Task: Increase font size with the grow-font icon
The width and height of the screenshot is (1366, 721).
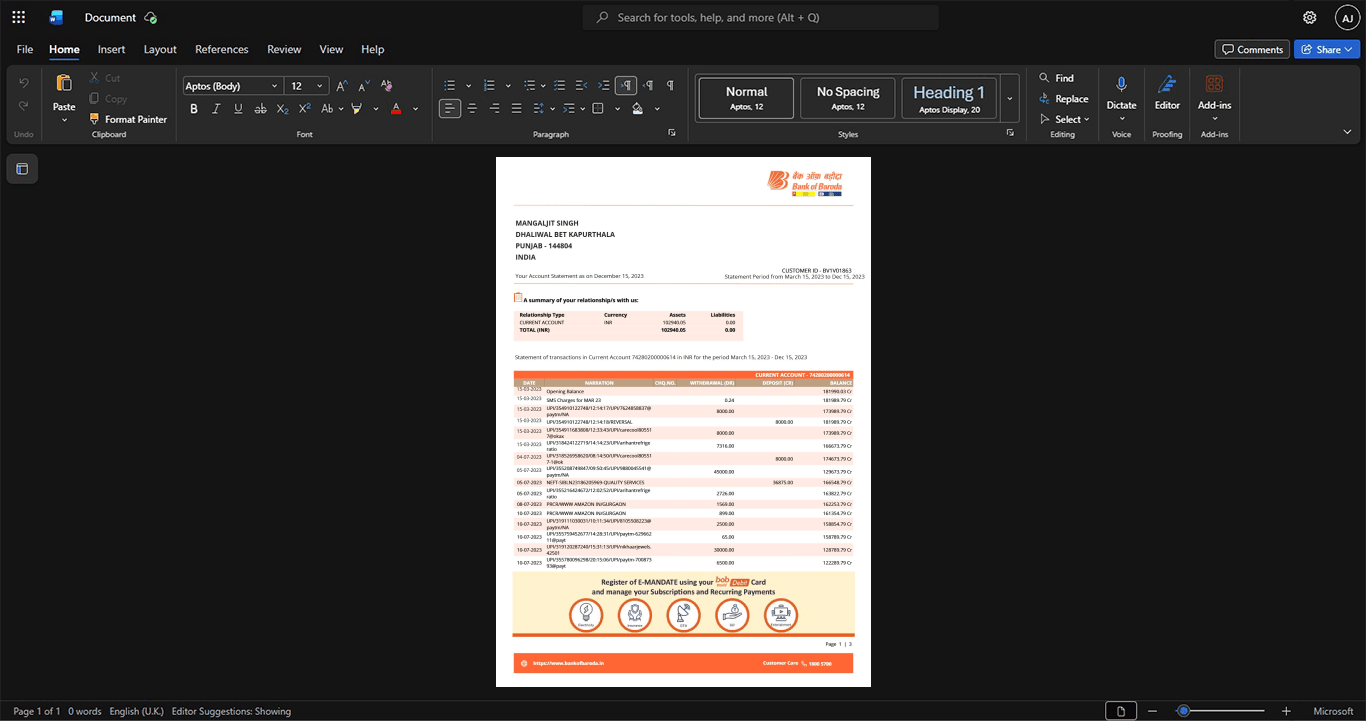Action: pos(342,86)
